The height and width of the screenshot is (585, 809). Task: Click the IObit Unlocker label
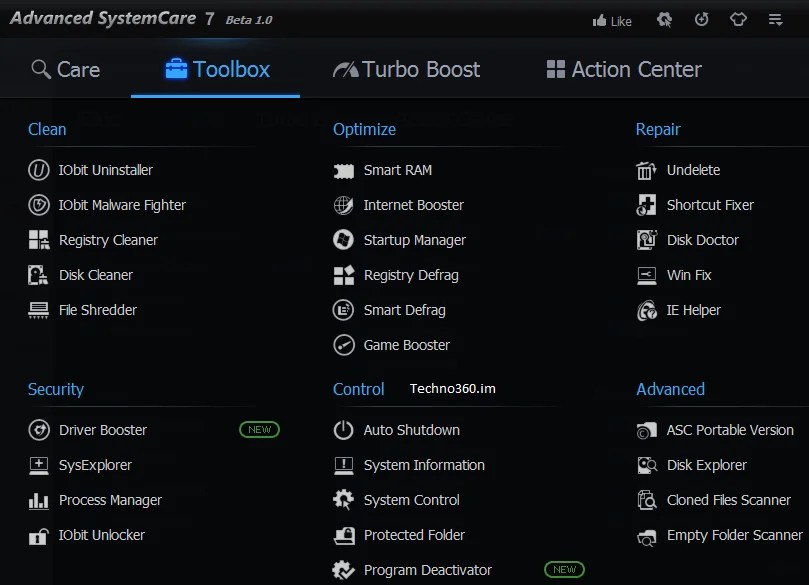102,535
